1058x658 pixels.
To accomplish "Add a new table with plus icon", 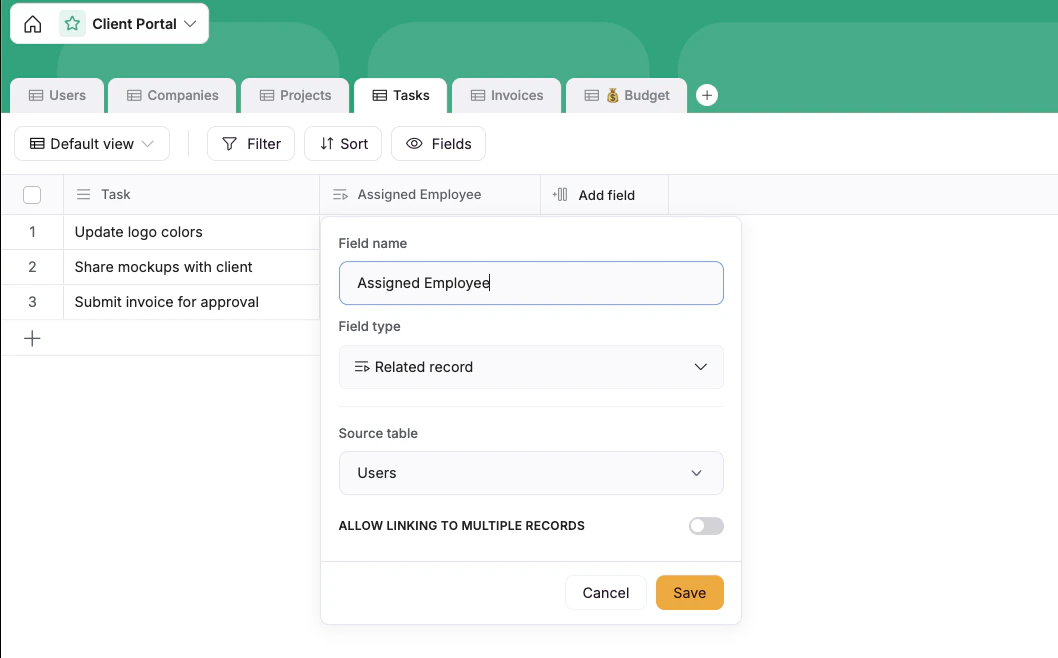I will coord(706,95).
